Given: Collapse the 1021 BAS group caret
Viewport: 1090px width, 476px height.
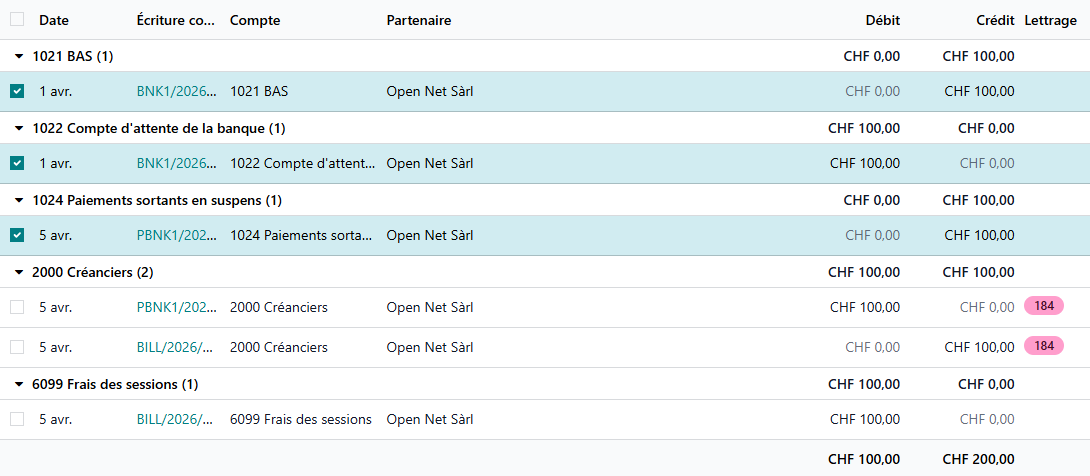Looking at the screenshot, I should [18, 57].
